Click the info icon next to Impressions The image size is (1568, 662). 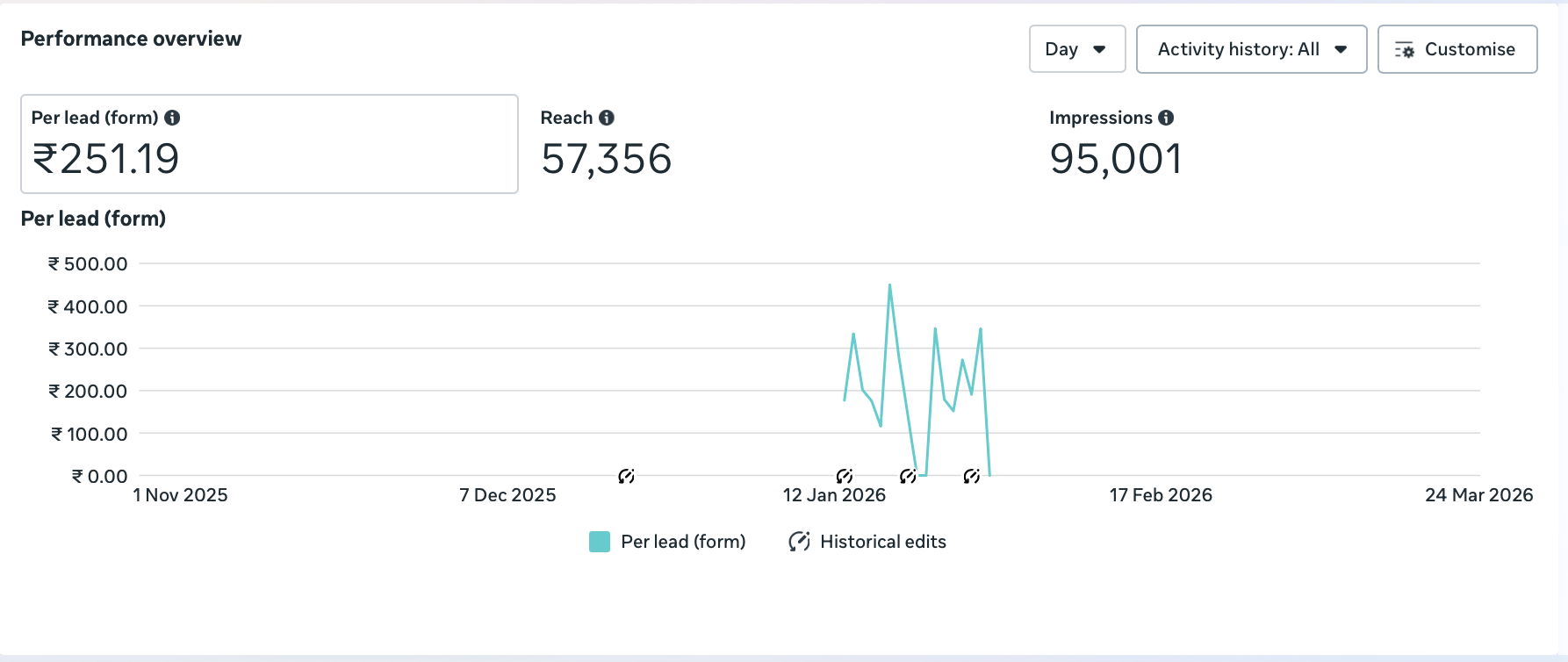pos(1166,118)
